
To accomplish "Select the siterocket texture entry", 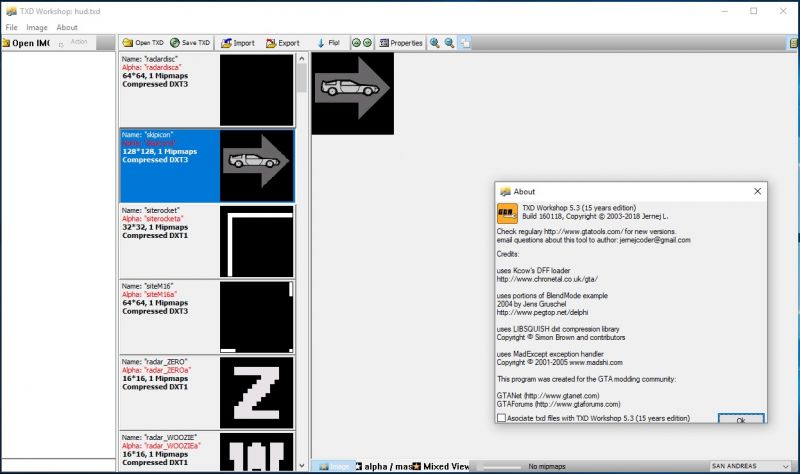I will tap(207, 241).
